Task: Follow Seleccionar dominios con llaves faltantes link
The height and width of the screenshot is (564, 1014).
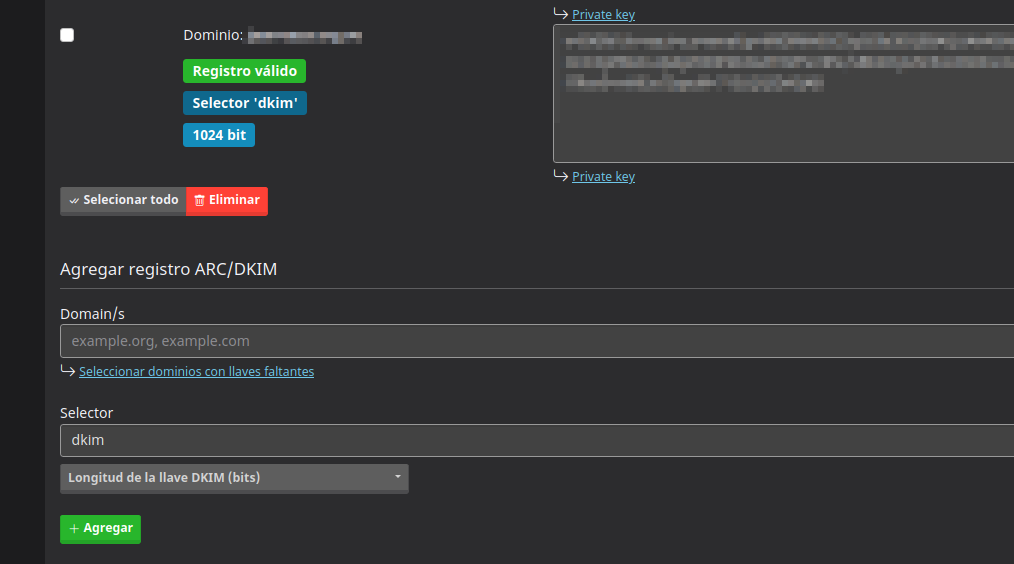Action: [196, 372]
